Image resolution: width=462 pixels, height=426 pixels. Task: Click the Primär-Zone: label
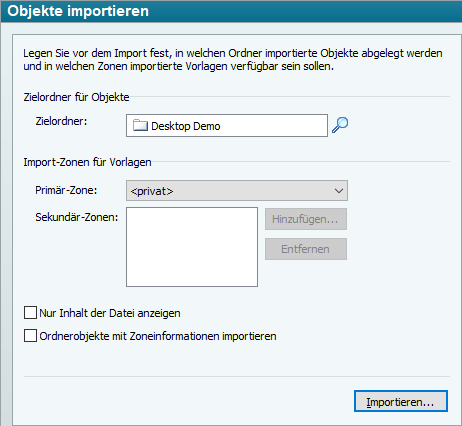click(x=66, y=190)
